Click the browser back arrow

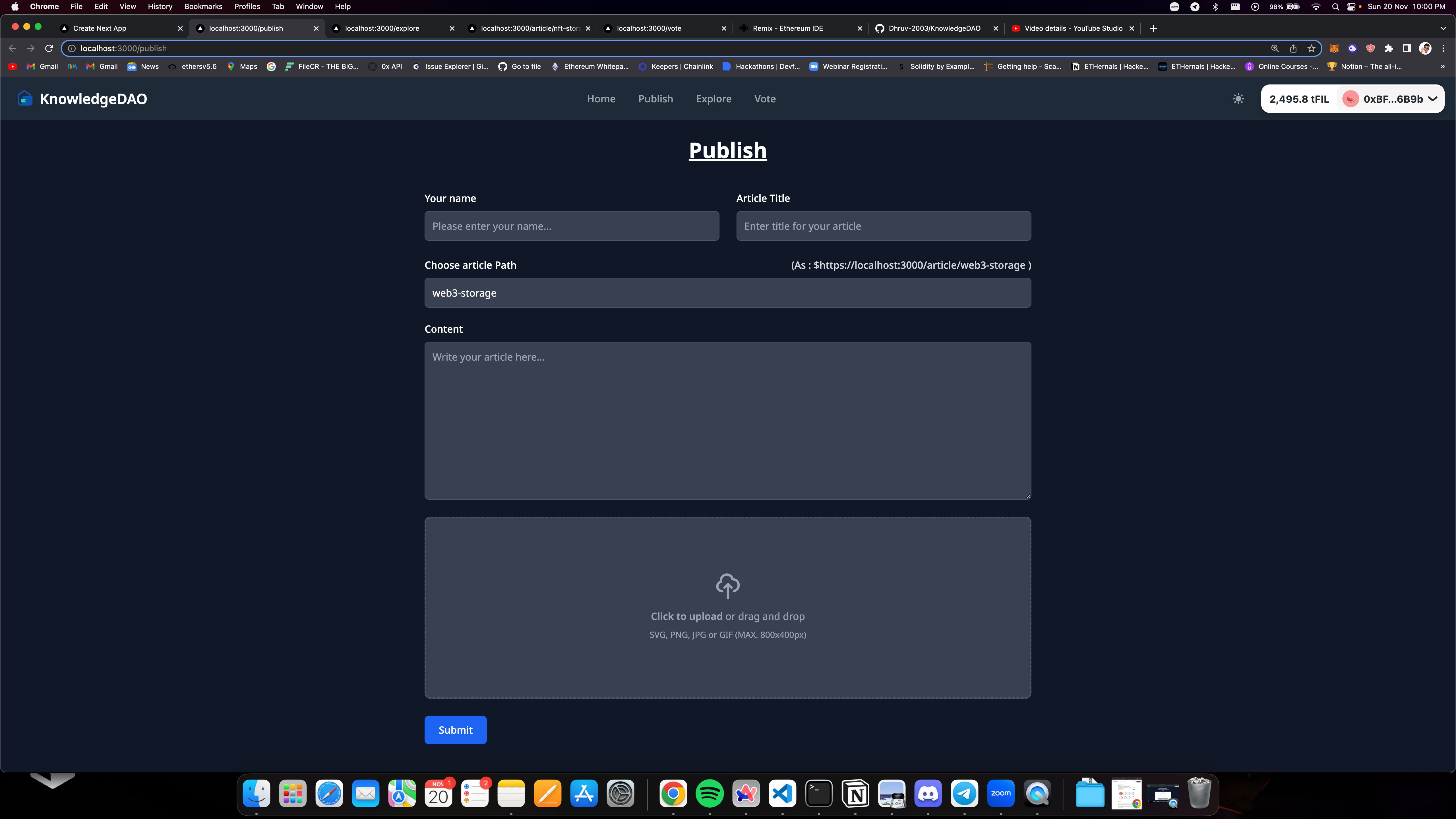pos(13,48)
